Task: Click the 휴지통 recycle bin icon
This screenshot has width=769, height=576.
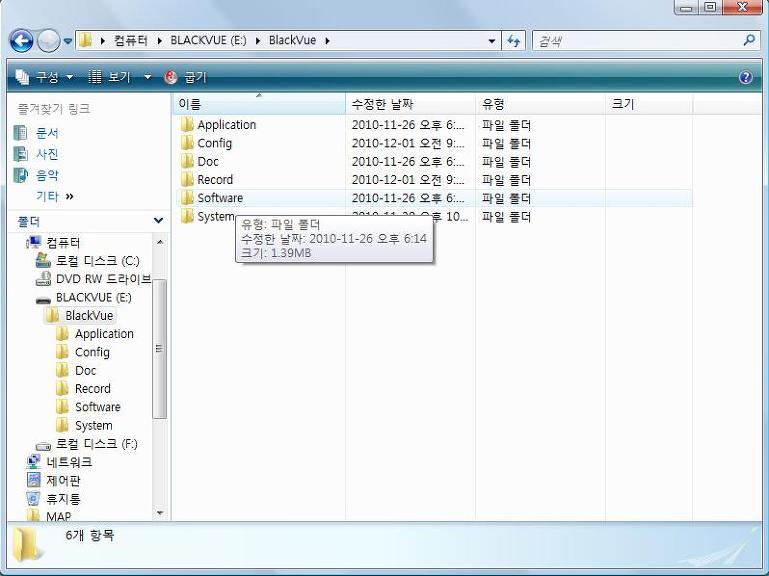Action: point(33,498)
